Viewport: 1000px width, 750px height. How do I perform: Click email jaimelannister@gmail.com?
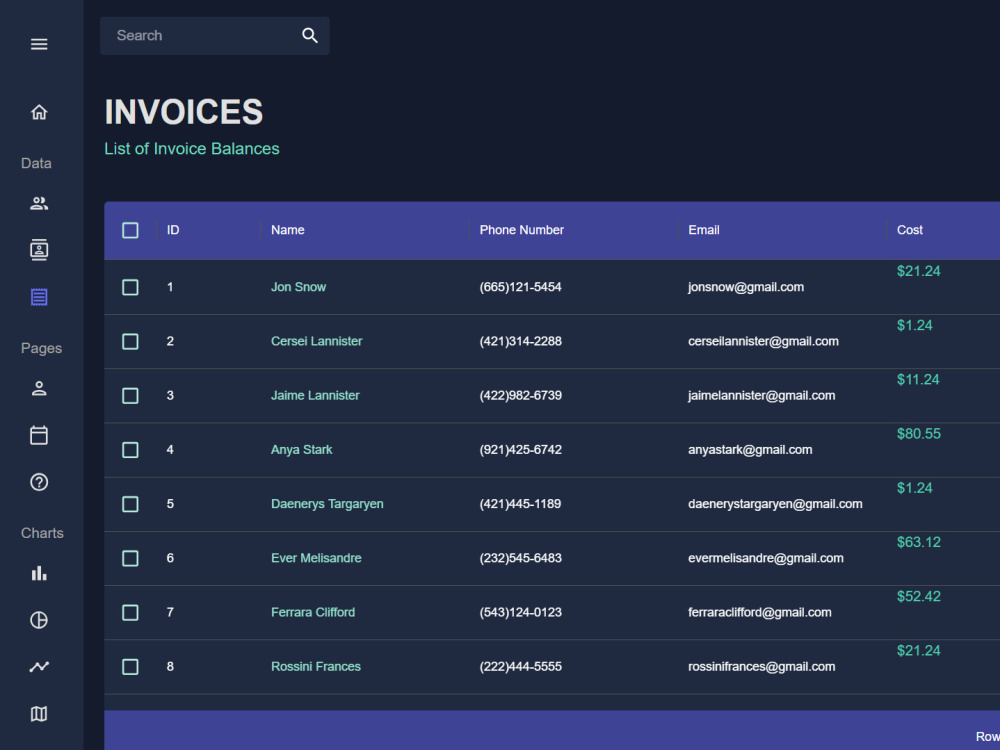tap(761, 395)
